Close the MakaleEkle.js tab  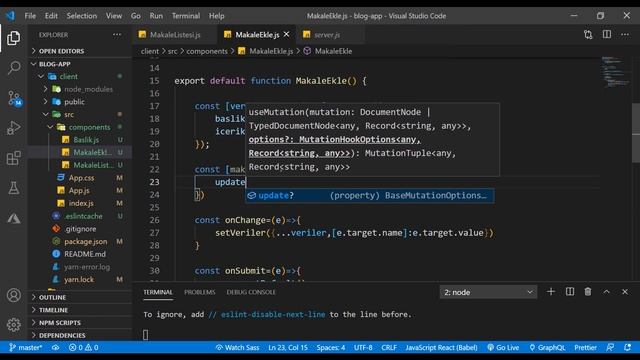[287, 34]
